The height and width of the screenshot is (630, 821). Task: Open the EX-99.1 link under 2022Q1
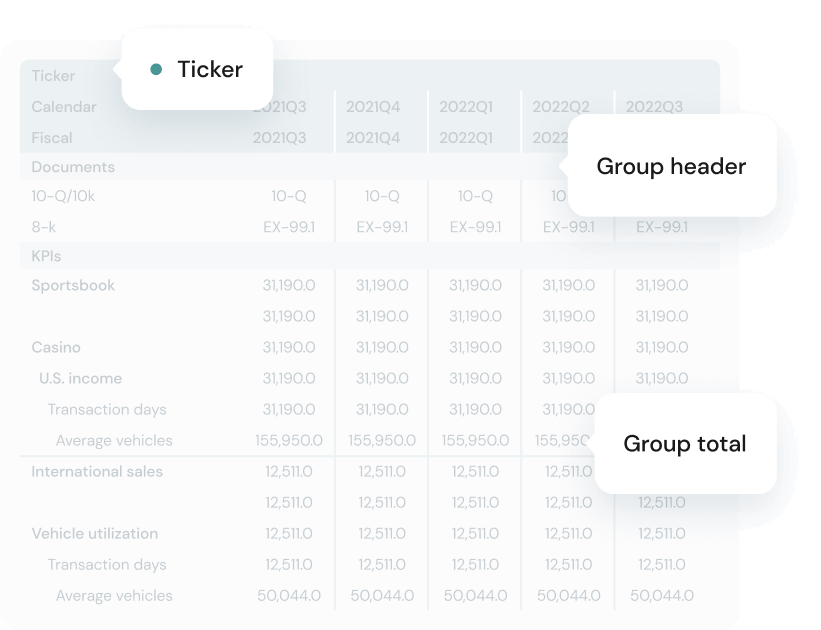point(475,227)
